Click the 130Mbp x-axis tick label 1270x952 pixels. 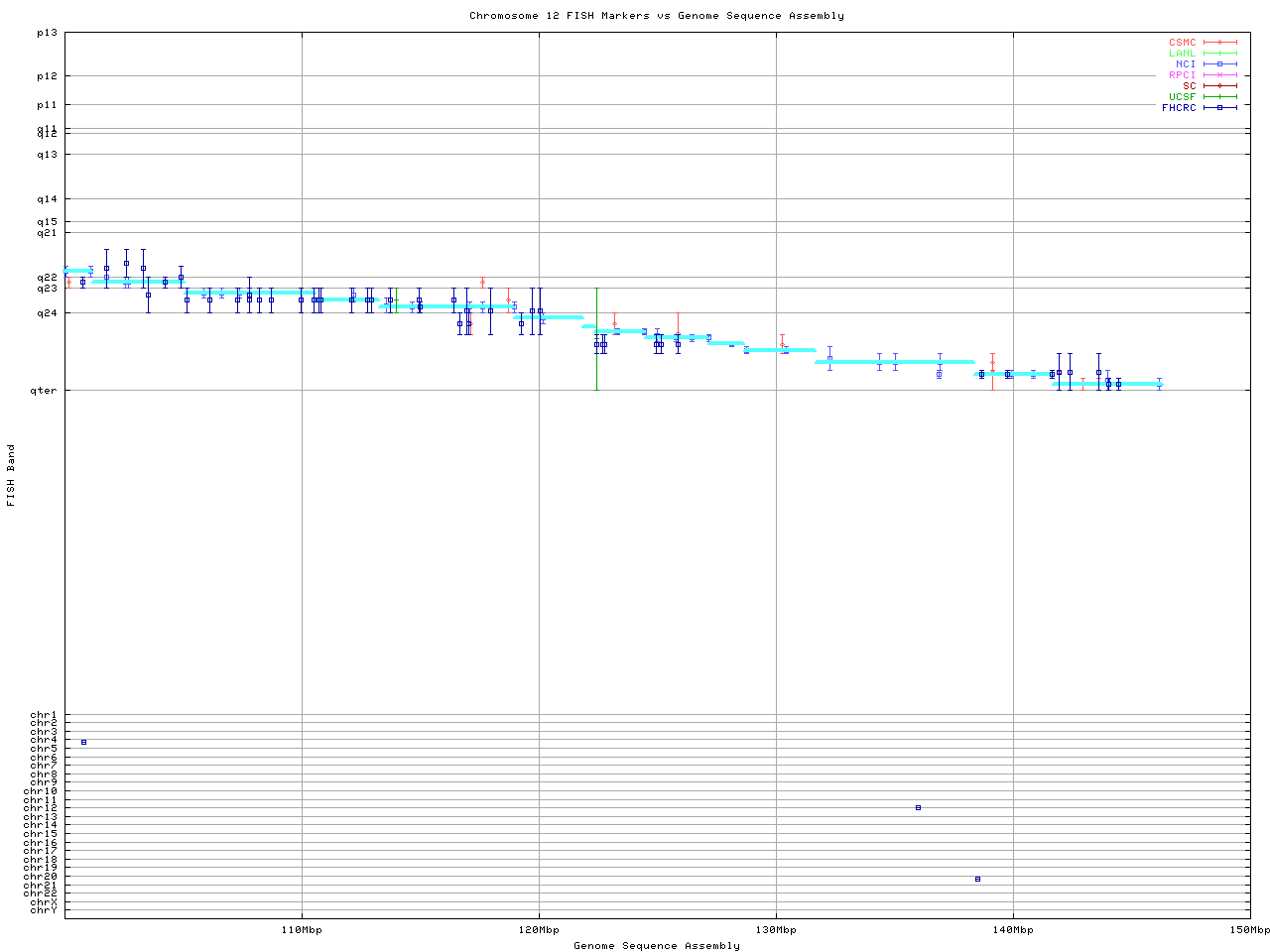click(776, 930)
